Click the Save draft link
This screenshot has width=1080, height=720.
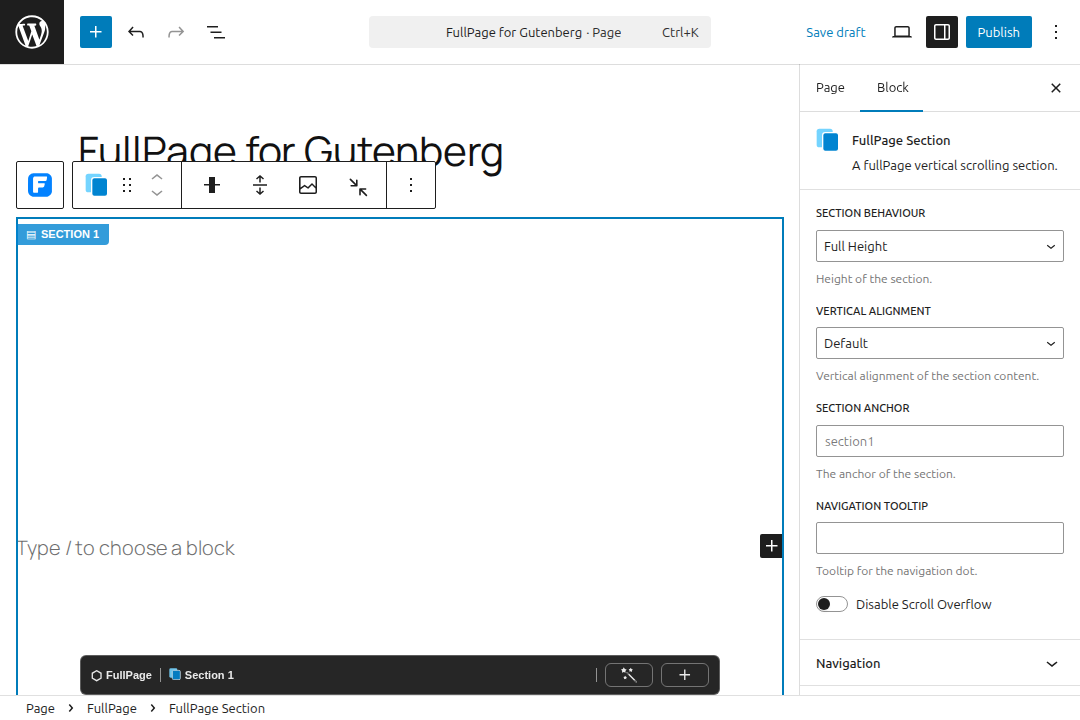pyautogui.click(x=835, y=32)
